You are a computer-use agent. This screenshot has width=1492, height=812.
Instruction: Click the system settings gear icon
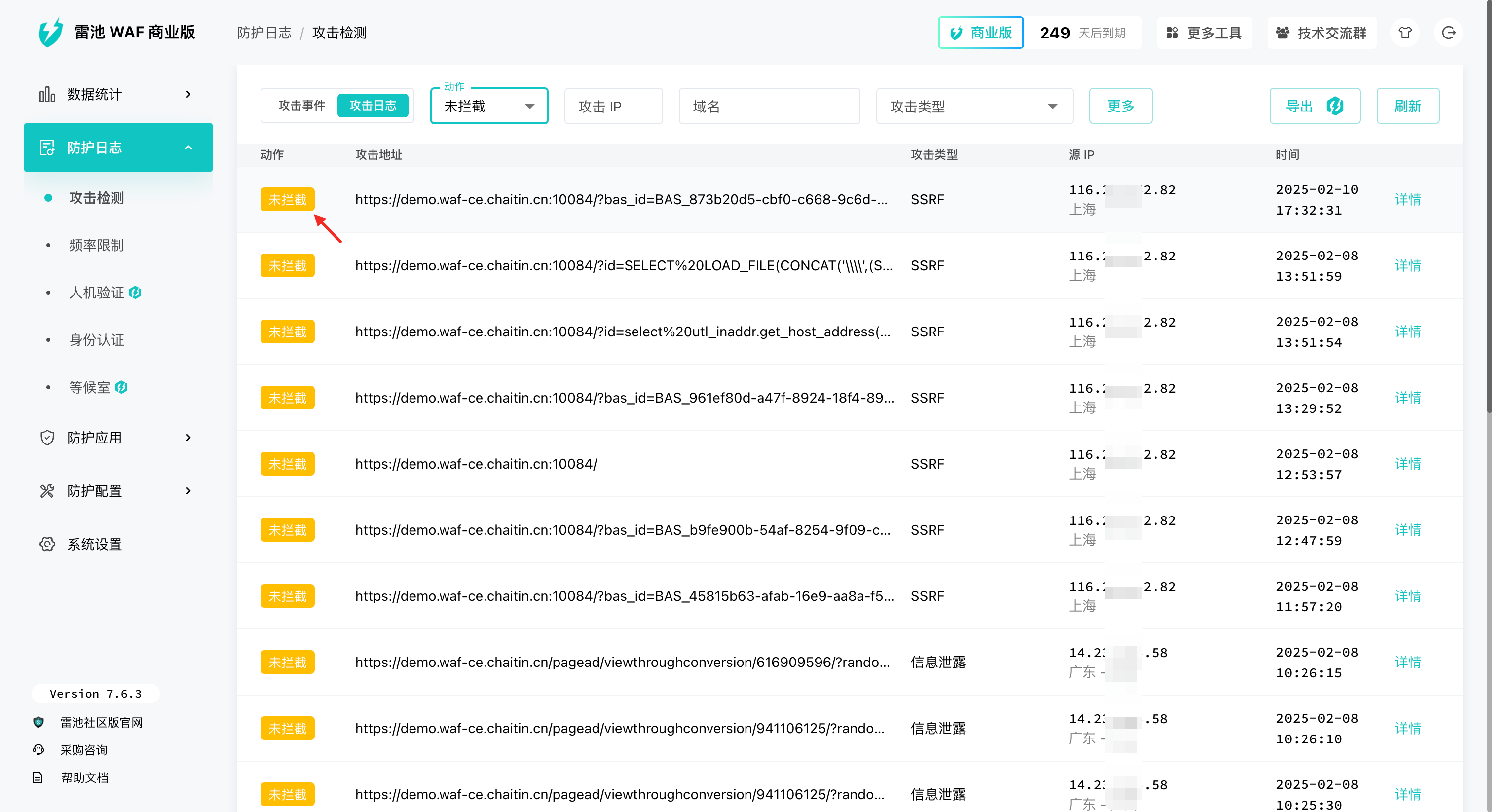tap(47, 544)
